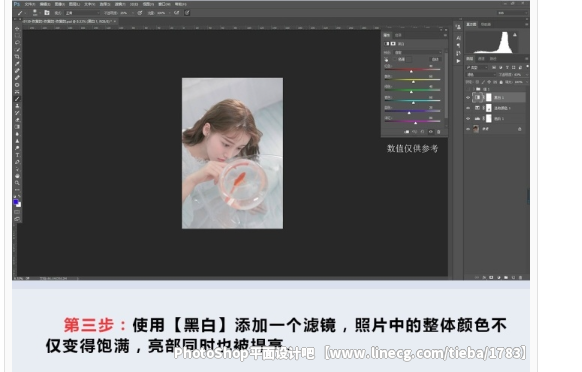This screenshot has height=372, width=582.
Task: Add layer mask from Layers panel bottom
Action: 491,277
